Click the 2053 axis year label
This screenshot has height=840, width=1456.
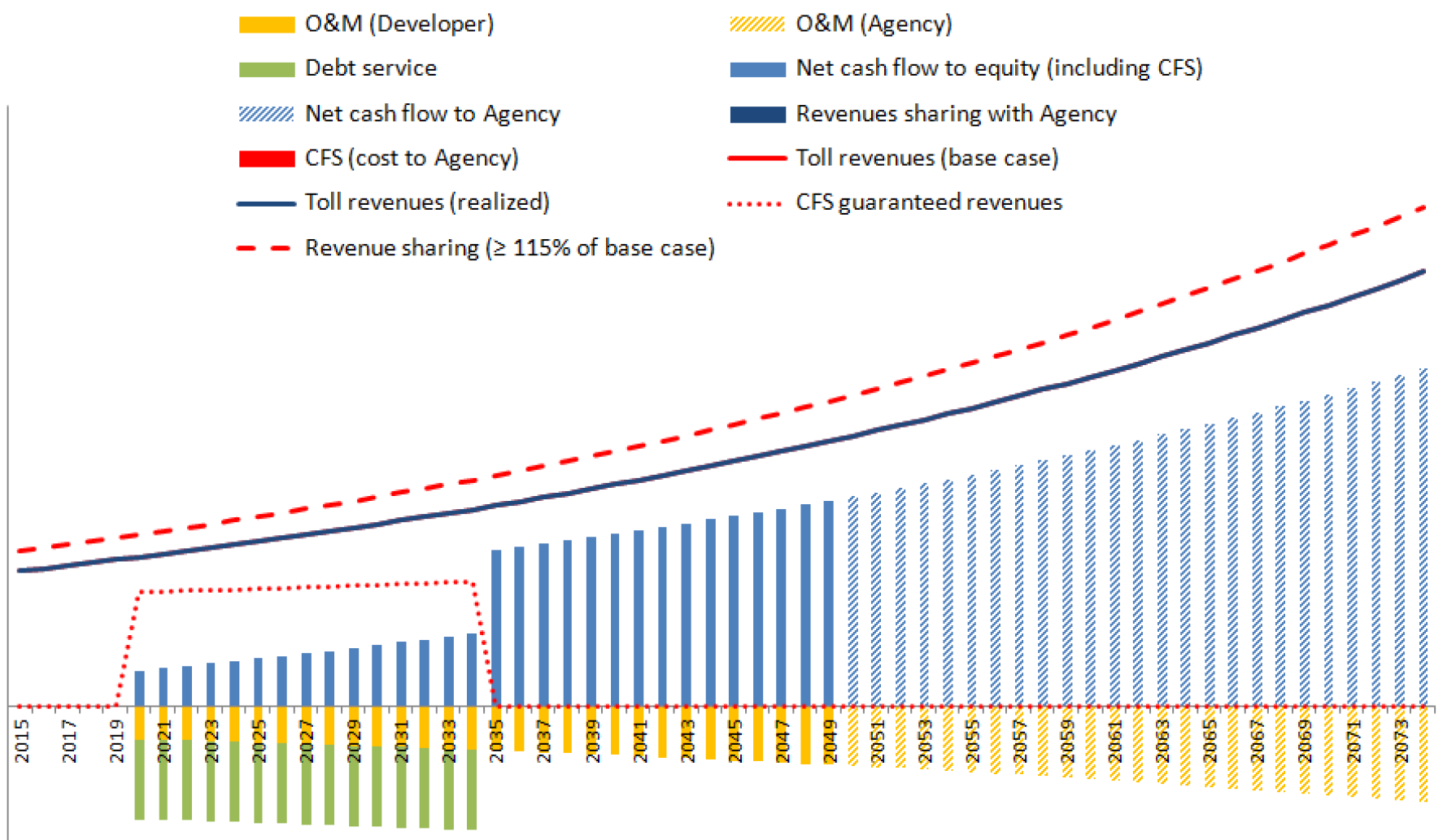click(x=925, y=741)
